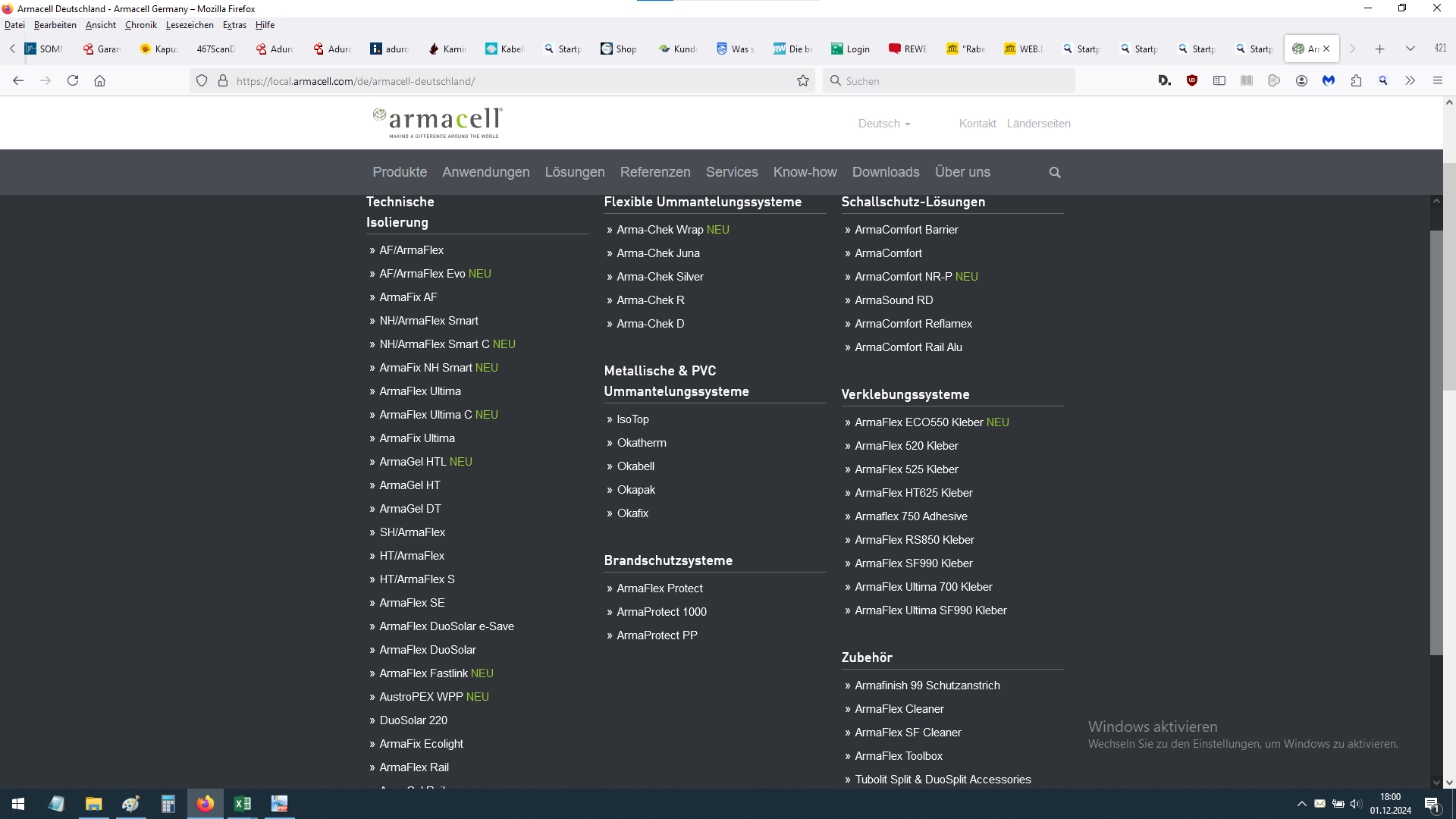
Task: Show more toolbar tools overflow chevron
Action: 1410,80
